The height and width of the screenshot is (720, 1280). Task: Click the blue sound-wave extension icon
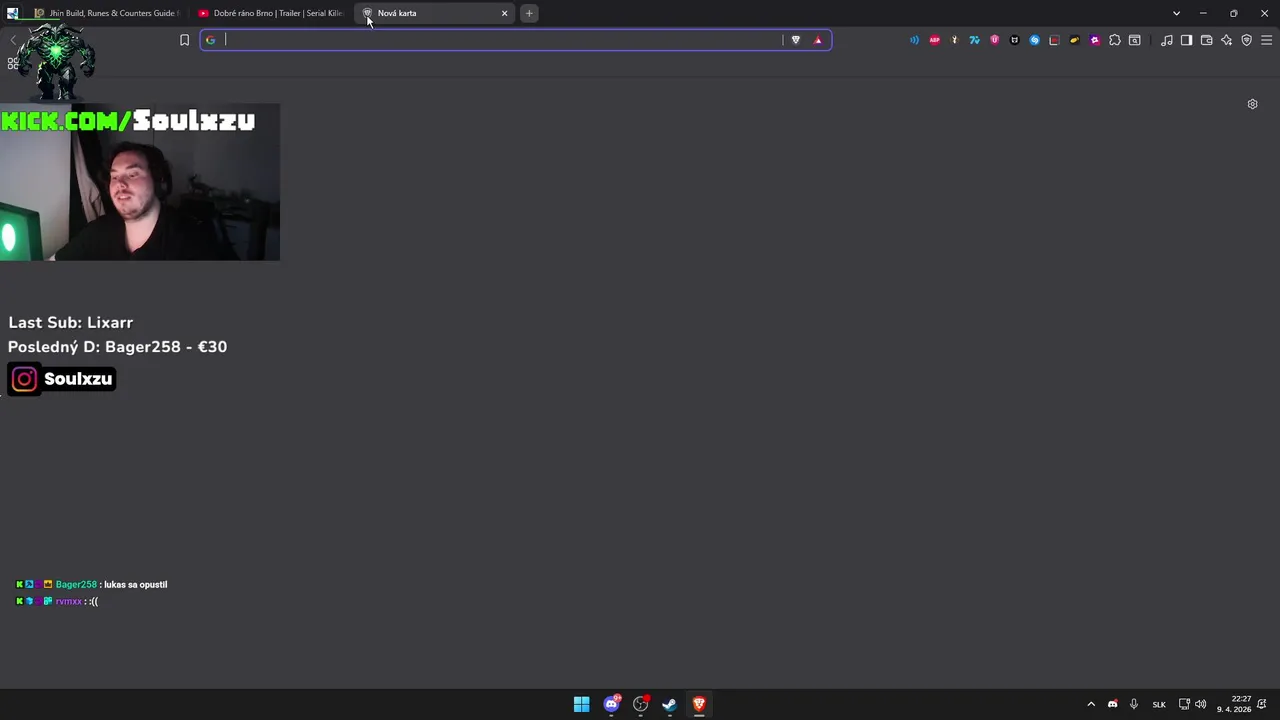(914, 40)
